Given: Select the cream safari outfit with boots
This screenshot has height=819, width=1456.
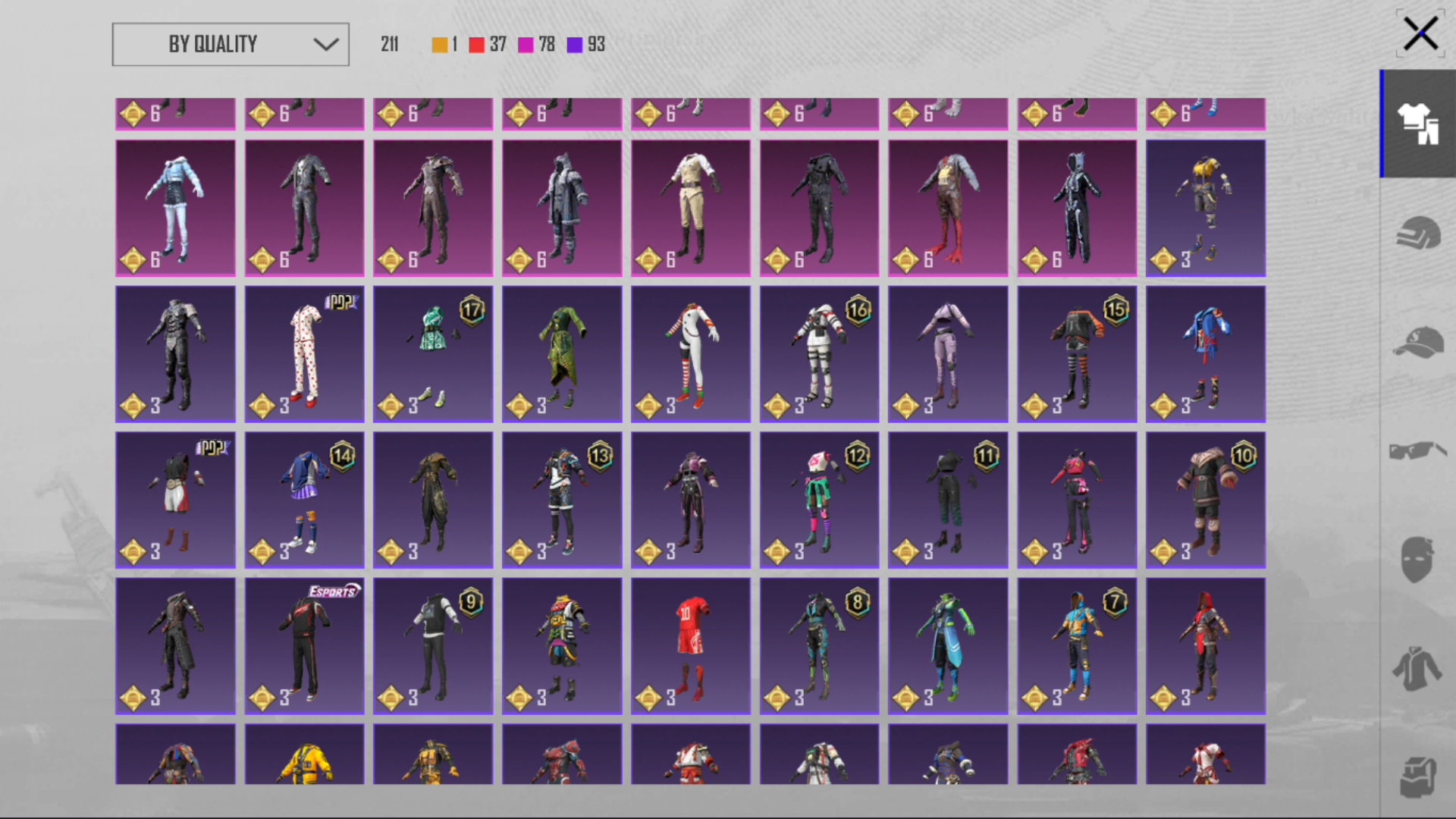Looking at the screenshot, I should [691, 208].
